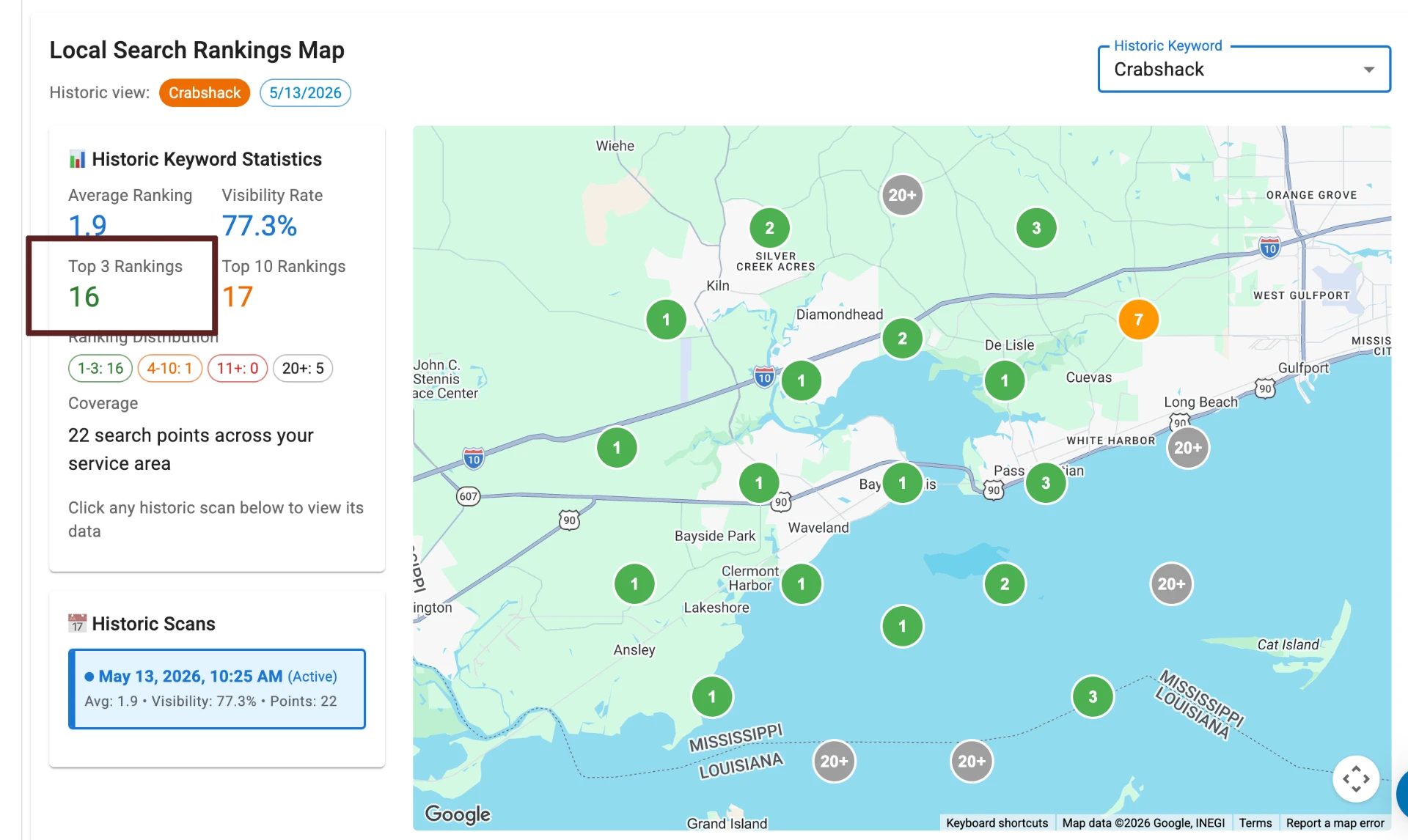Click the rank 2 marker above Silver Creek Acres
Image resolution: width=1408 pixels, height=840 pixels.
pos(769,228)
